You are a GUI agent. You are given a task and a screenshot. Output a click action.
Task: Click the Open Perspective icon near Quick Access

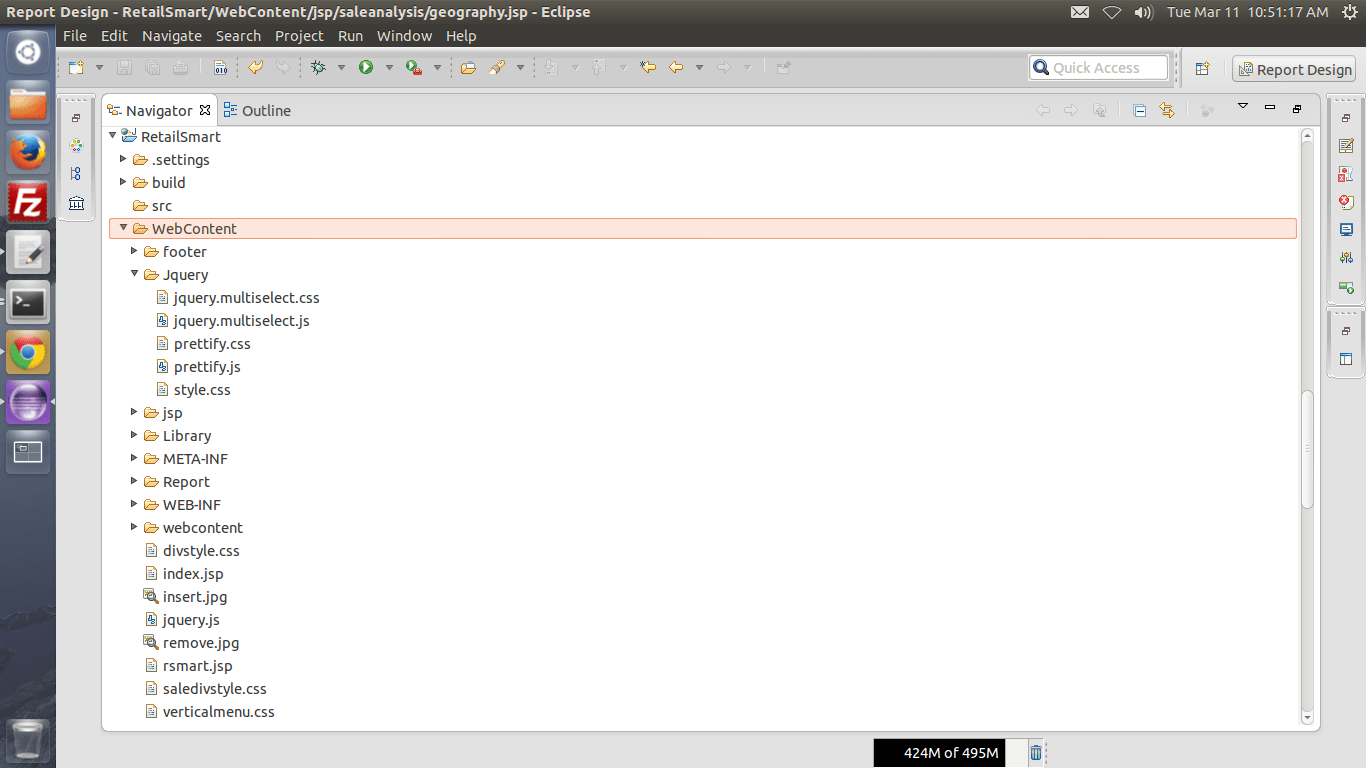(x=1203, y=69)
